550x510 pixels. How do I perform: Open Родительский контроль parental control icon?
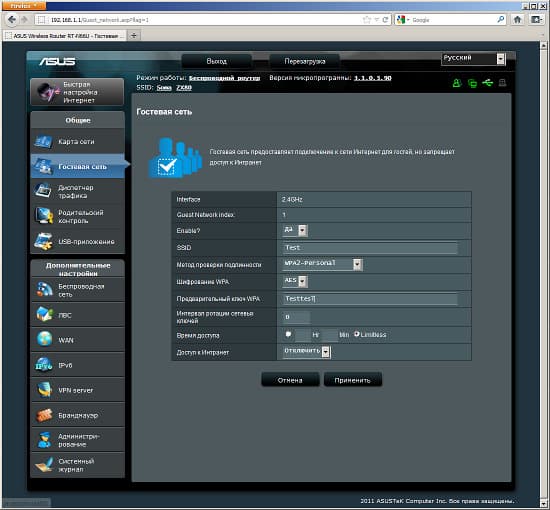[x=43, y=216]
